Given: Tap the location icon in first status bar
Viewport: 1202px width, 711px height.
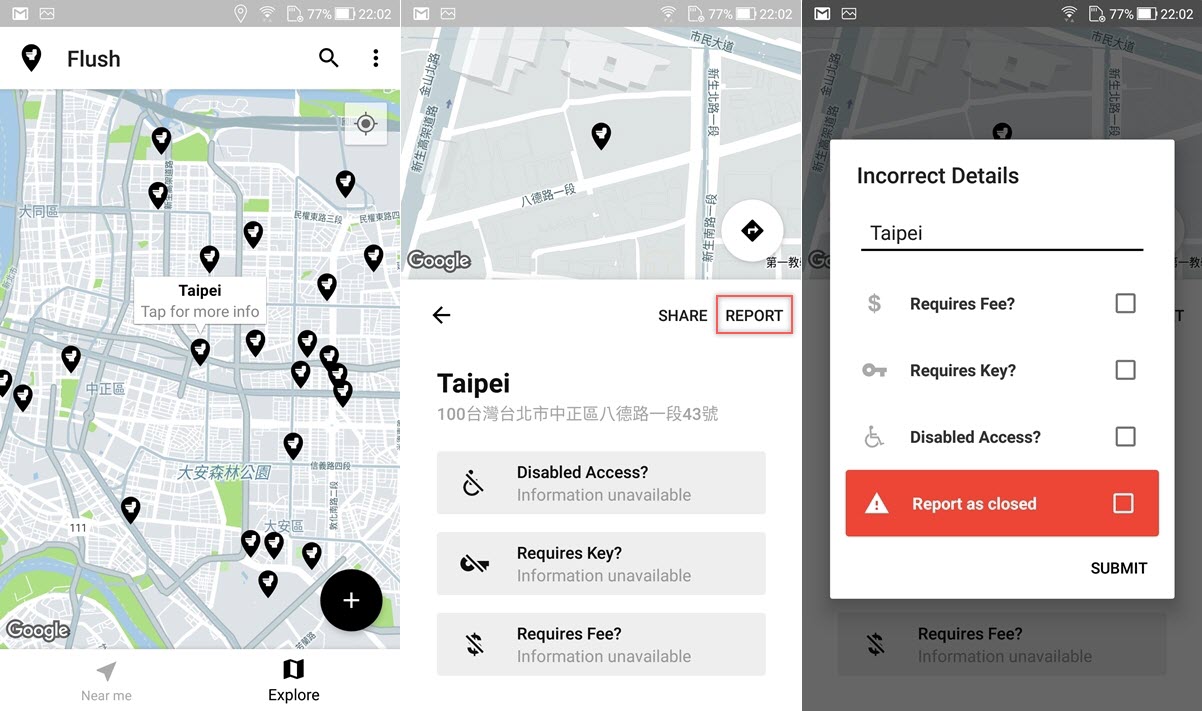Looking at the screenshot, I should point(240,14).
